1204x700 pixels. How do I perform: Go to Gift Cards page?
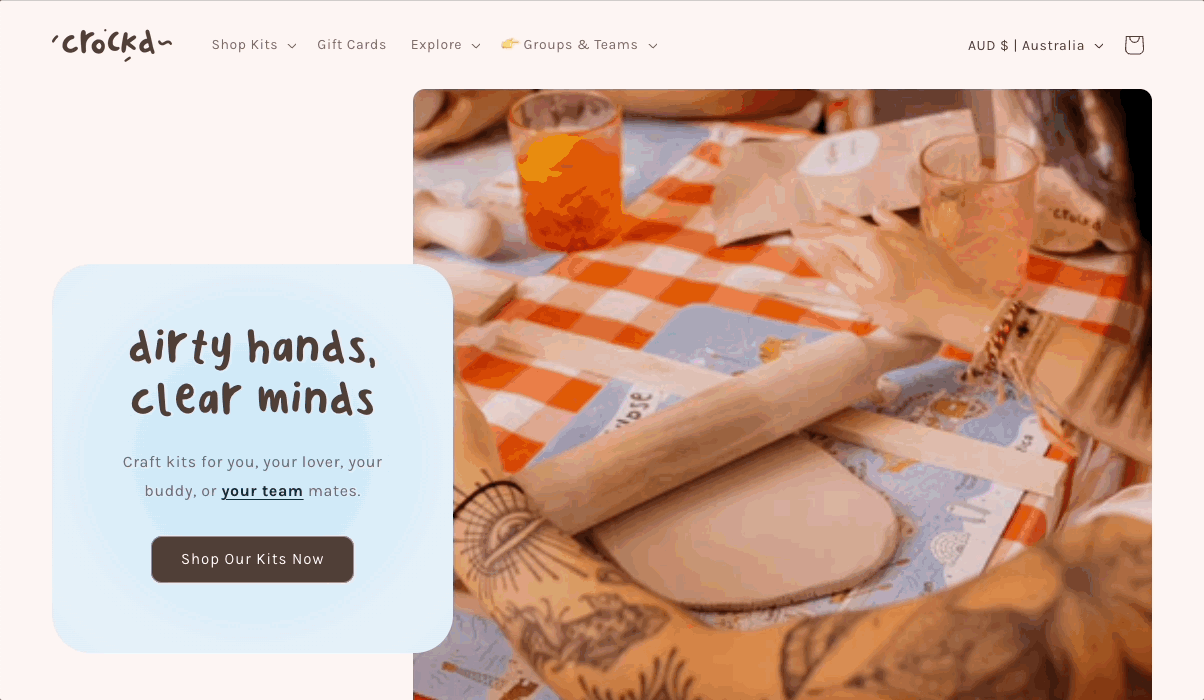coord(352,45)
